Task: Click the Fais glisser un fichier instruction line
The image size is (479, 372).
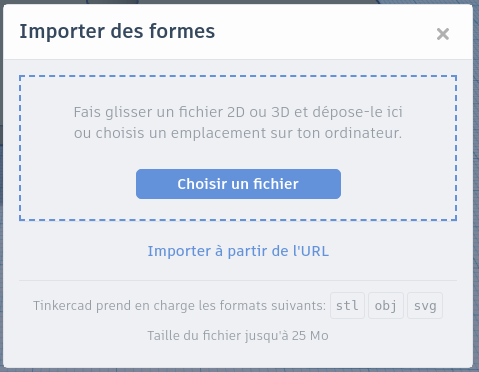Action: (238, 112)
